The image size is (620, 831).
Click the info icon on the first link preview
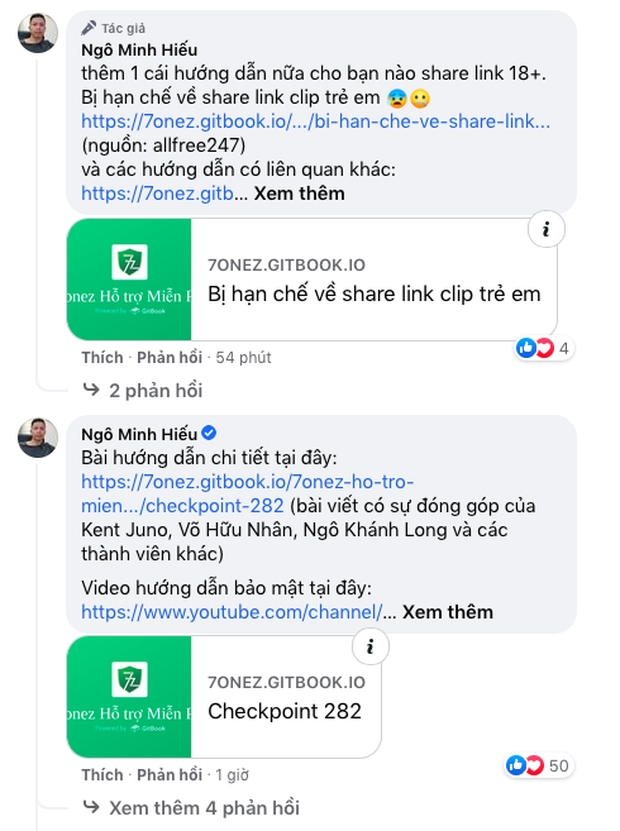click(545, 229)
